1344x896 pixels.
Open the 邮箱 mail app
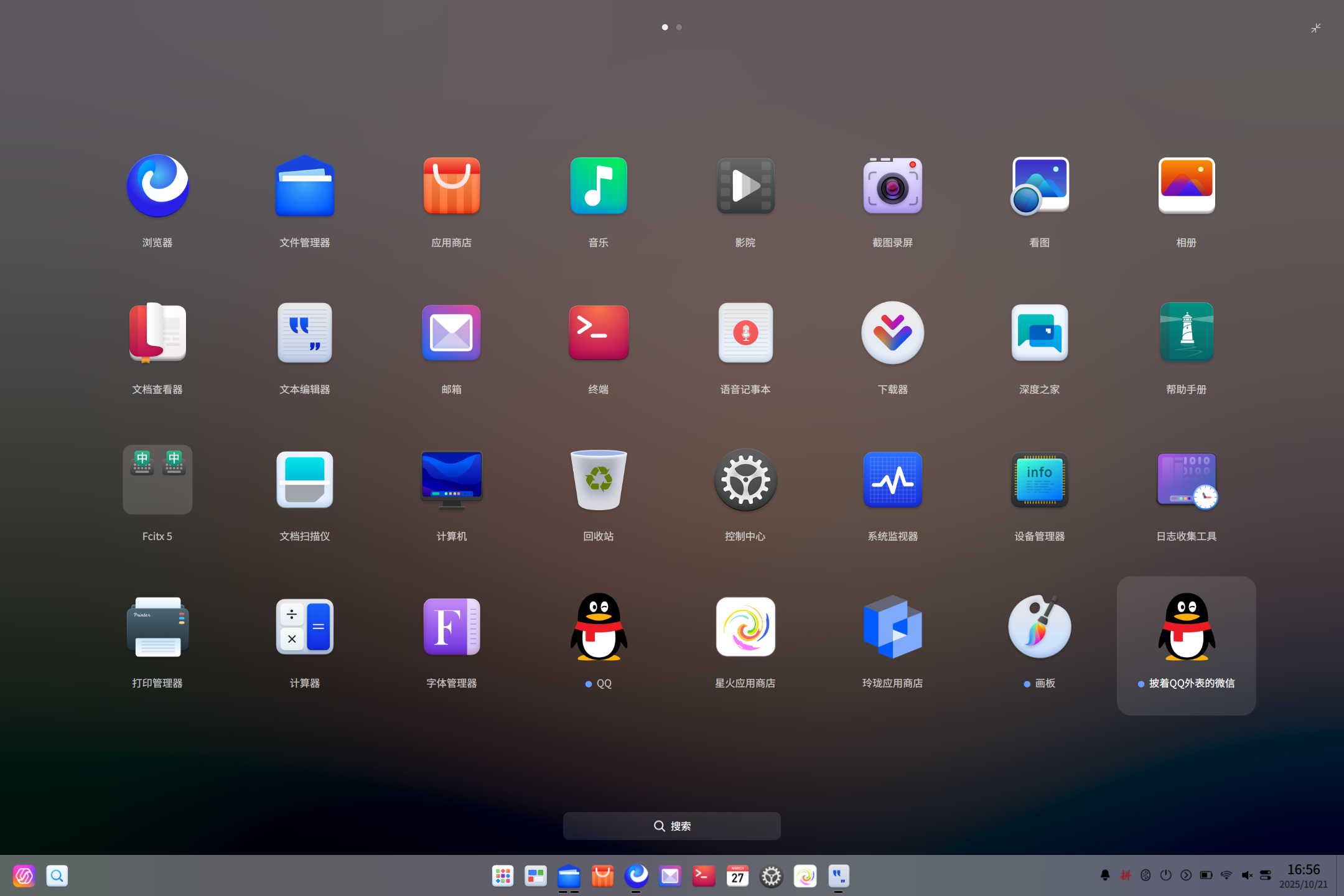pos(452,333)
